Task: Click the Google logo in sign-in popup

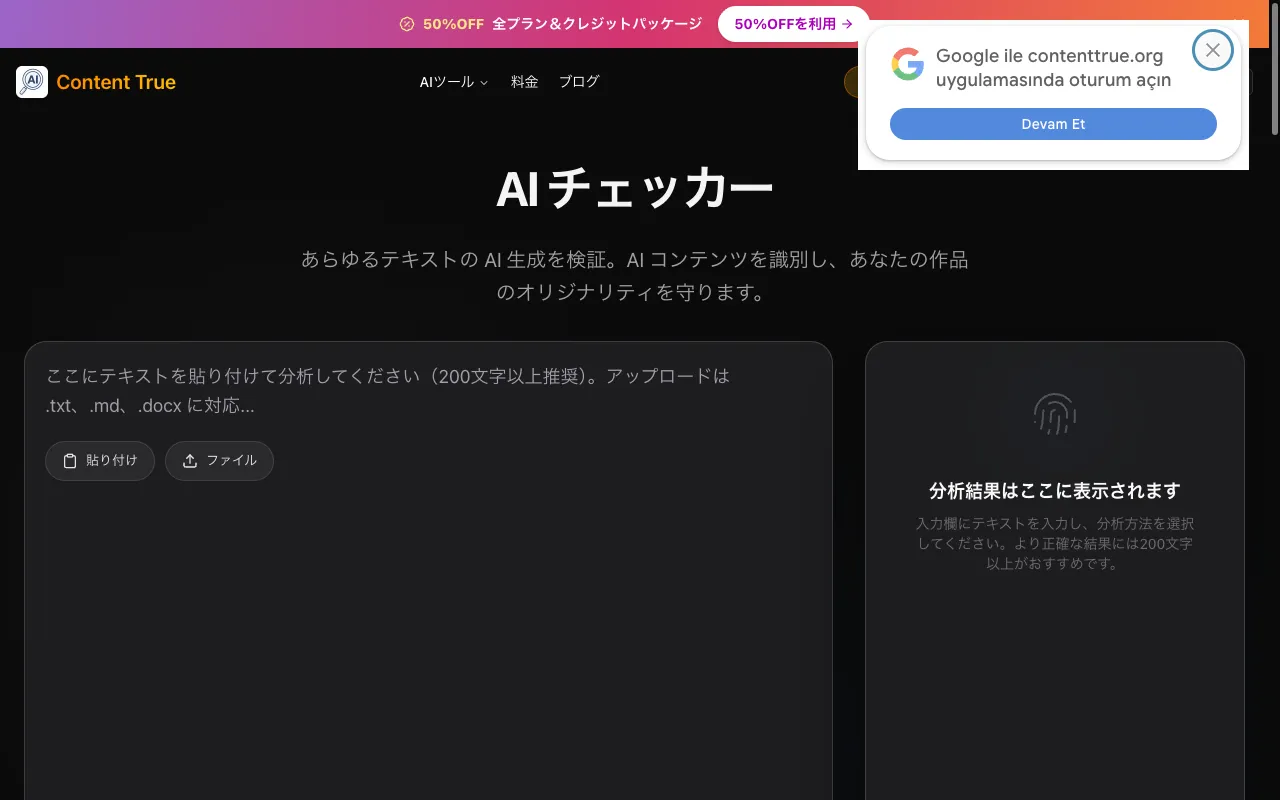Action: tap(908, 64)
